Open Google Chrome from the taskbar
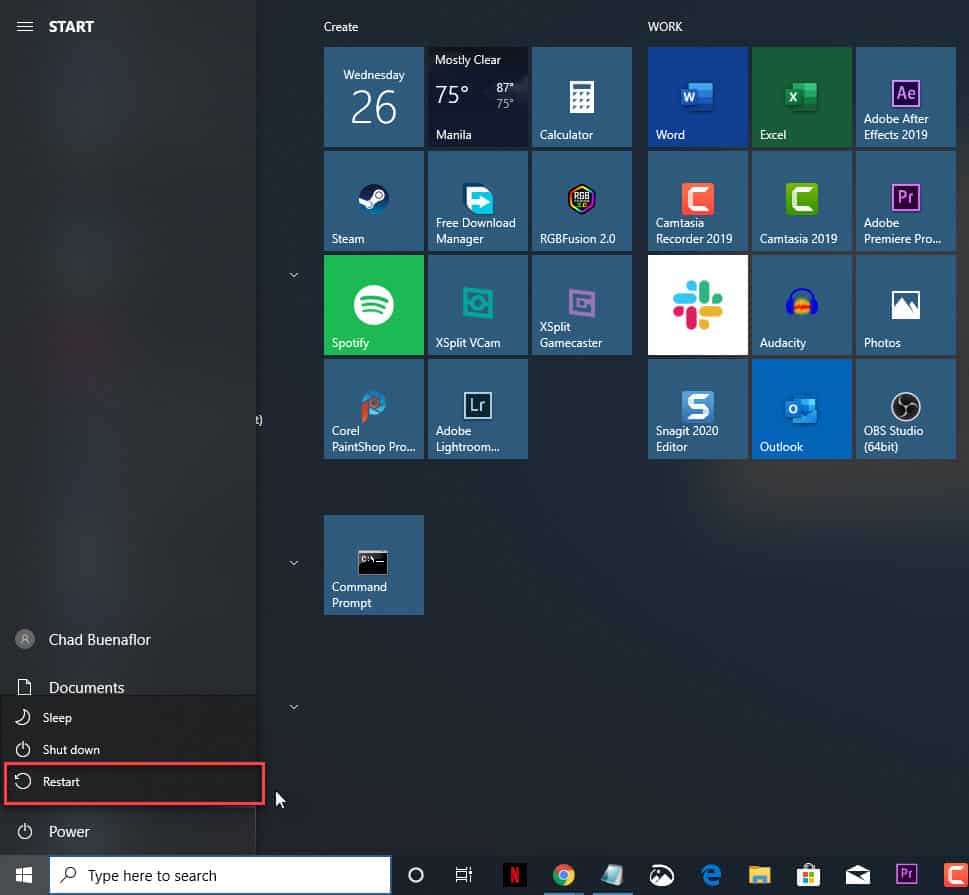The width and height of the screenshot is (969, 895). coord(563,875)
